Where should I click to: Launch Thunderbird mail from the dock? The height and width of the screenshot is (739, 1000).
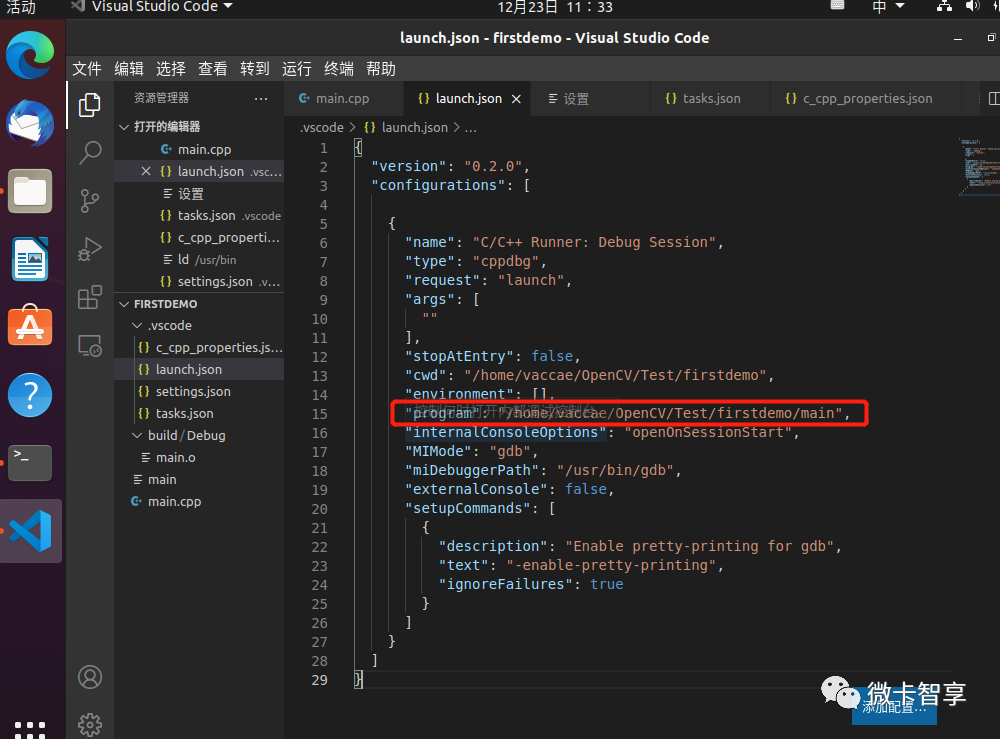pyautogui.click(x=30, y=122)
